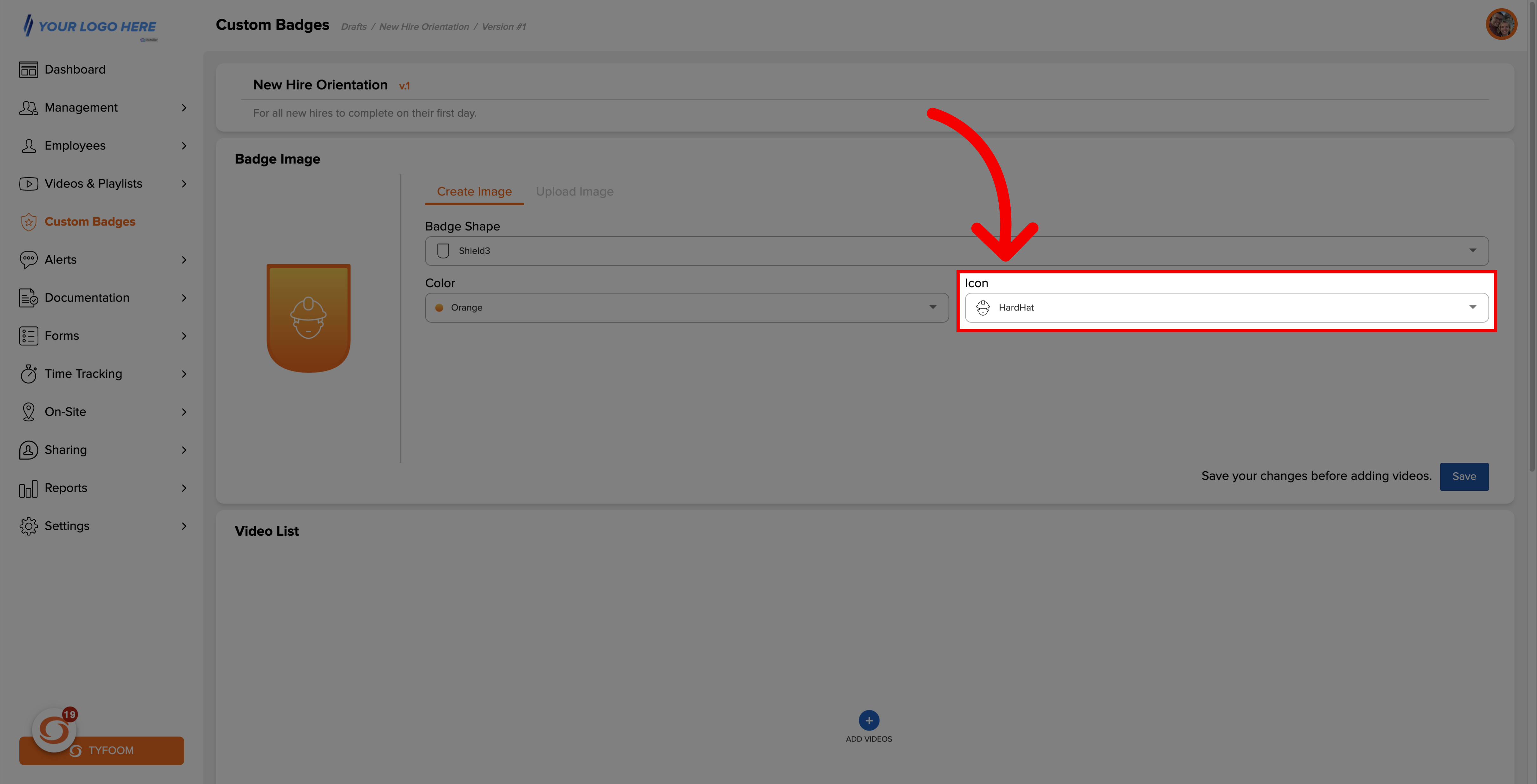
Task: Click the YOUR LOGO HERE logo
Action: [89, 27]
